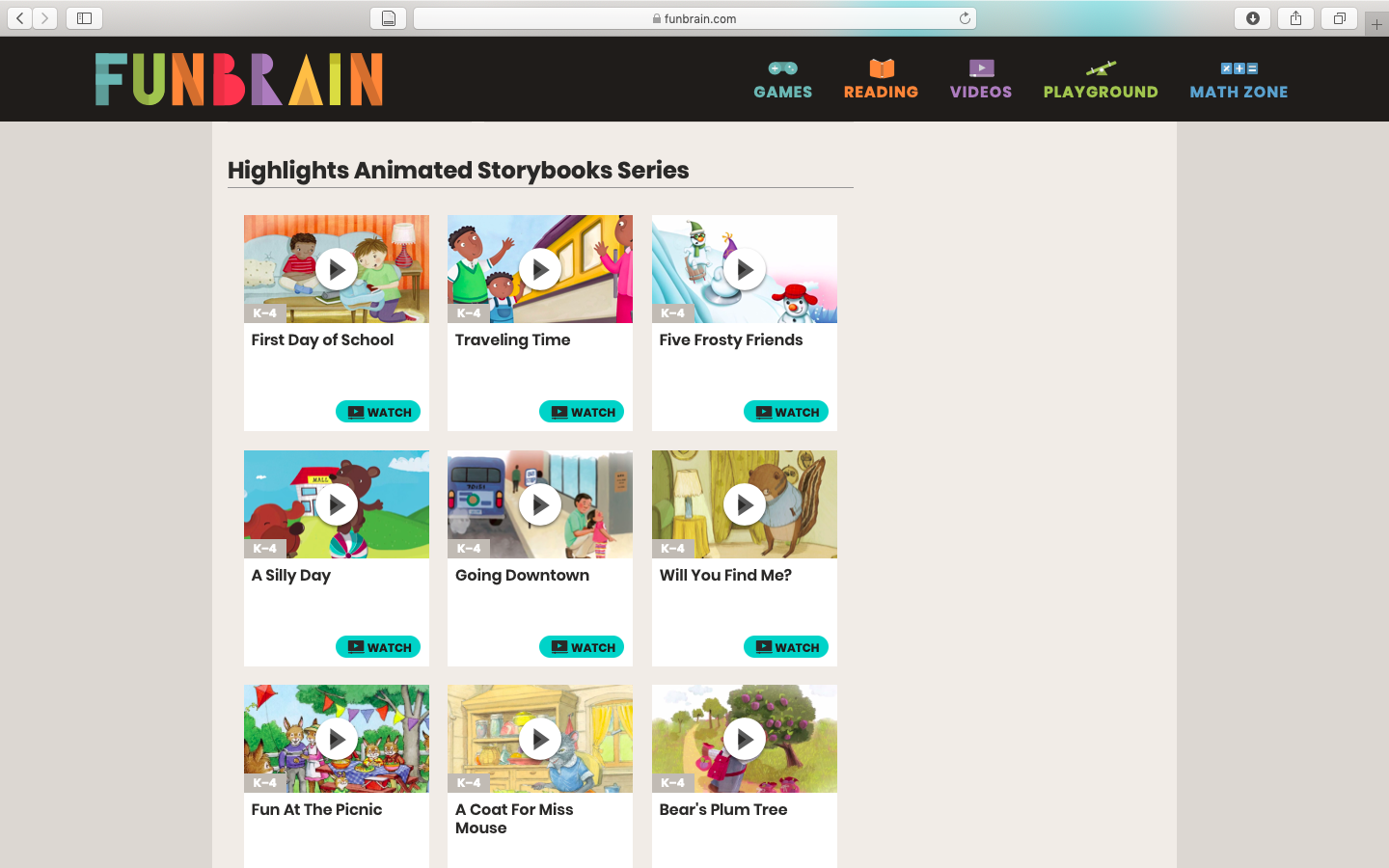
Task: Open the Playground seesaw icon
Action: point(1101,68)
